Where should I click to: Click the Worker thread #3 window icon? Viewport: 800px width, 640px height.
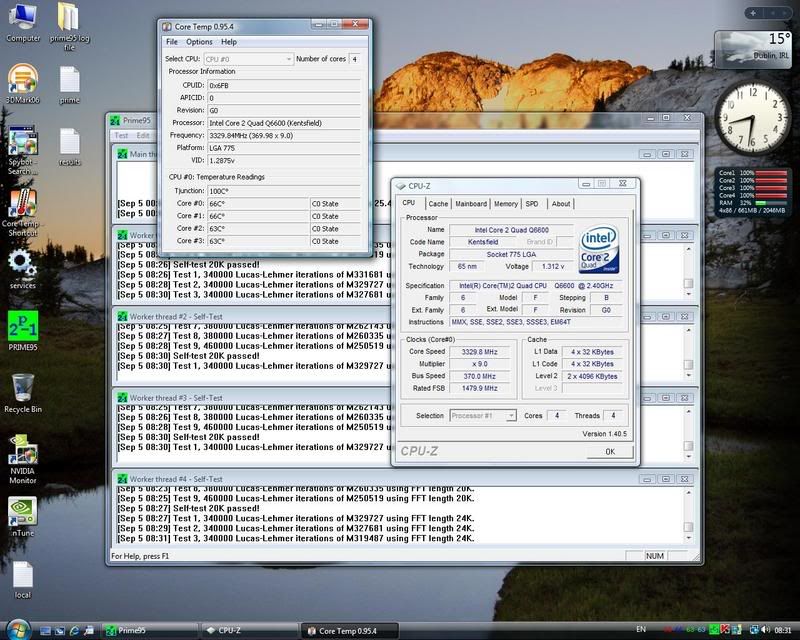click(x=122, y=398)
